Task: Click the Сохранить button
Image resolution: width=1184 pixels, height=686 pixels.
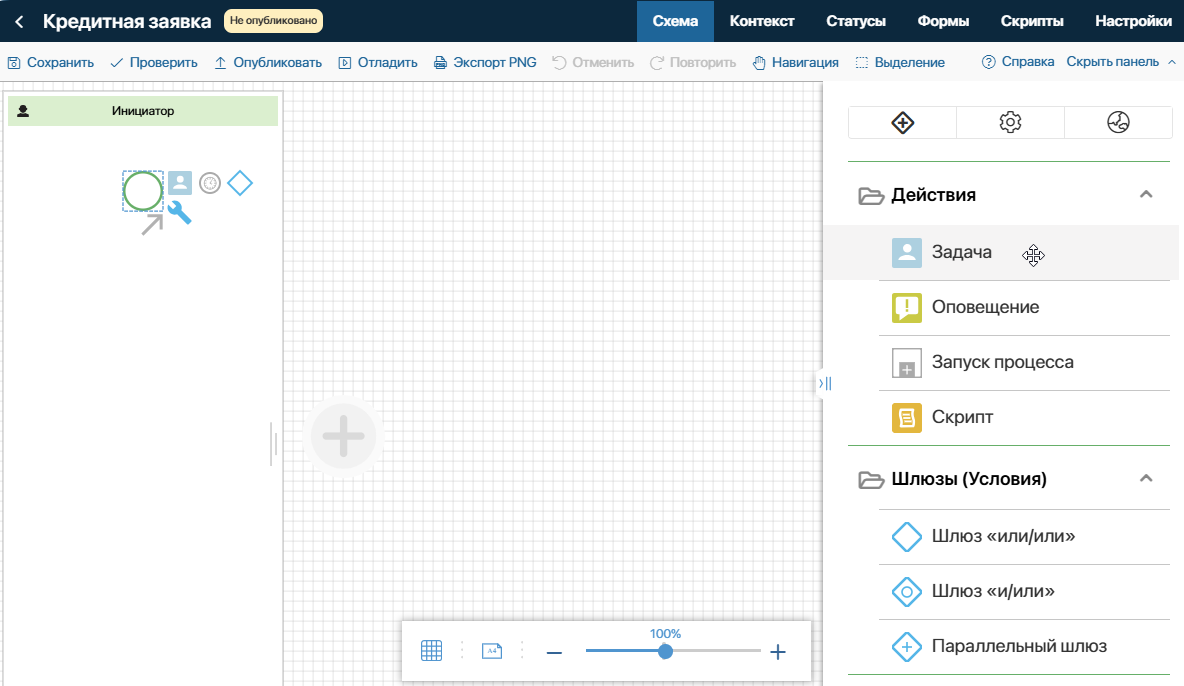Action: [x=51, y=63]
